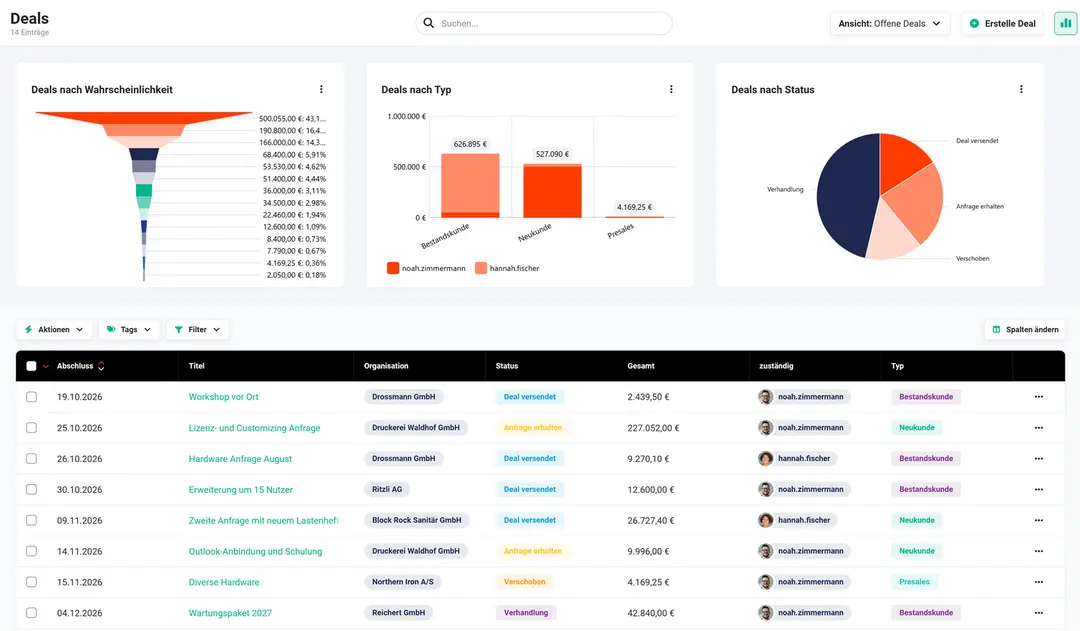Screen dimensions: 1080x631
Task: Click the Abschluss sort arrows icon
Action: pyautogui.click(x=101, y=366)
